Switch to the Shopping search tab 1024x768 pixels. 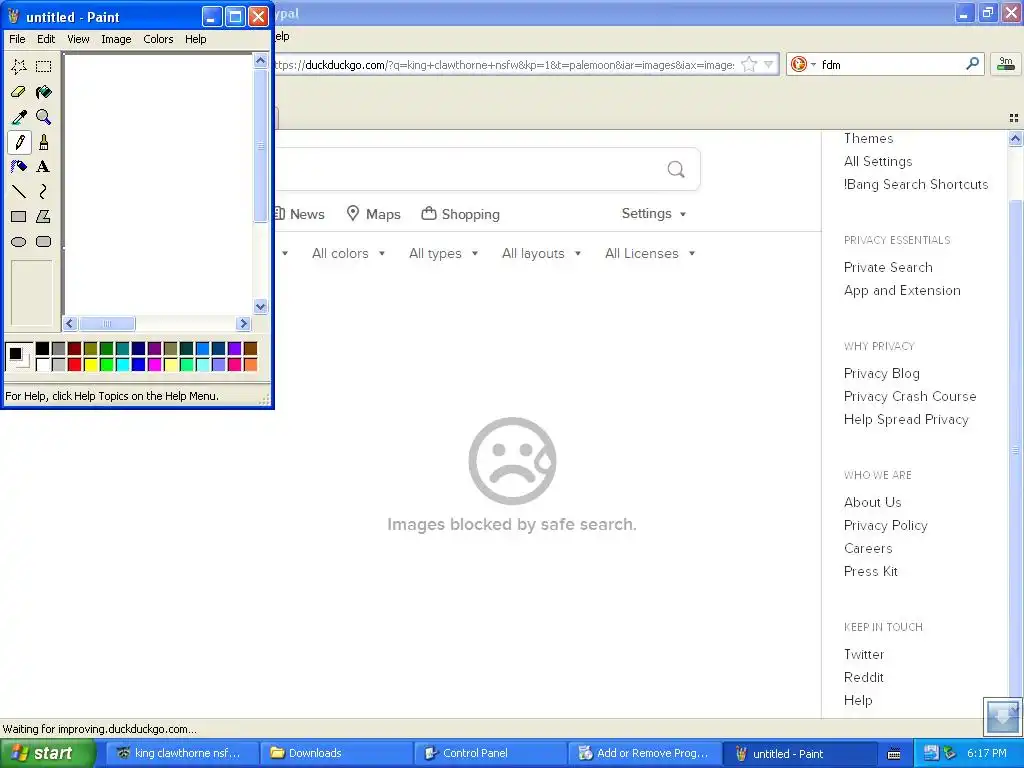click(x=460, y=214)
